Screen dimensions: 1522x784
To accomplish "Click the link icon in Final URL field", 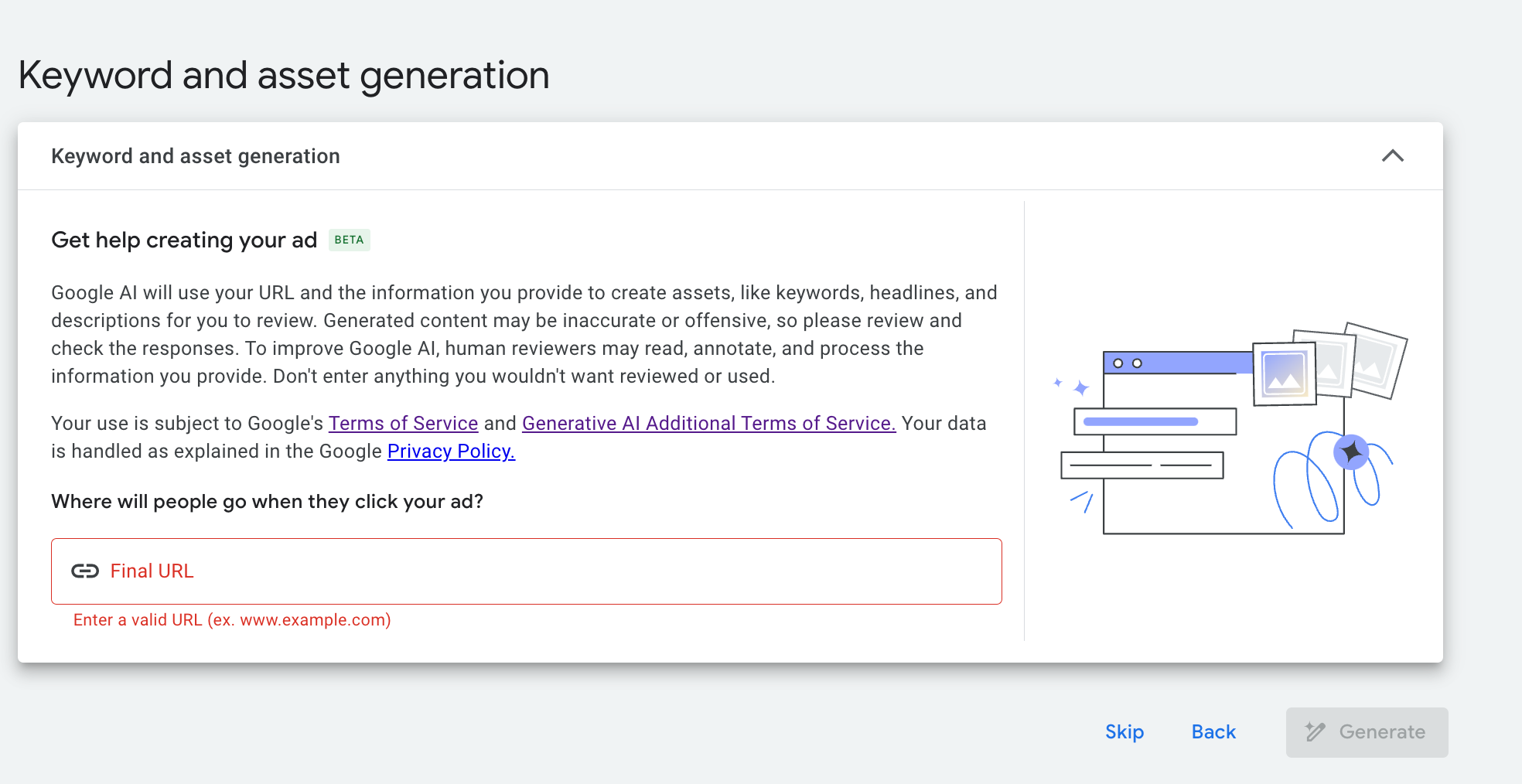I will 85,571.
